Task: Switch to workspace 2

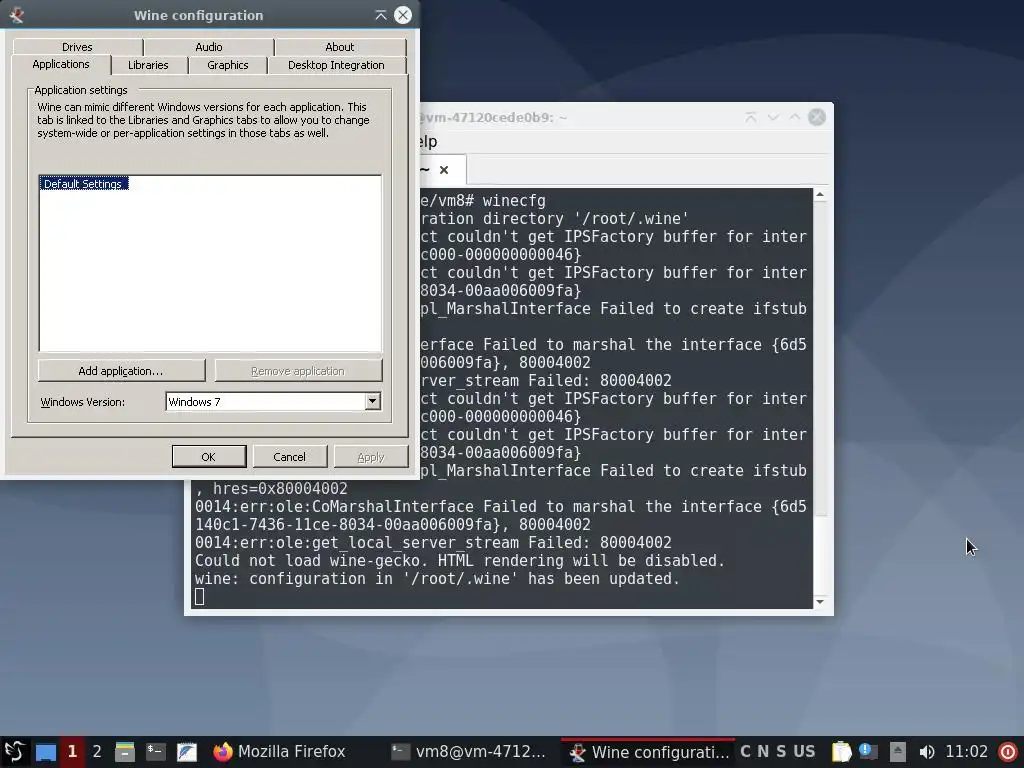Action: tap(97, 752)
